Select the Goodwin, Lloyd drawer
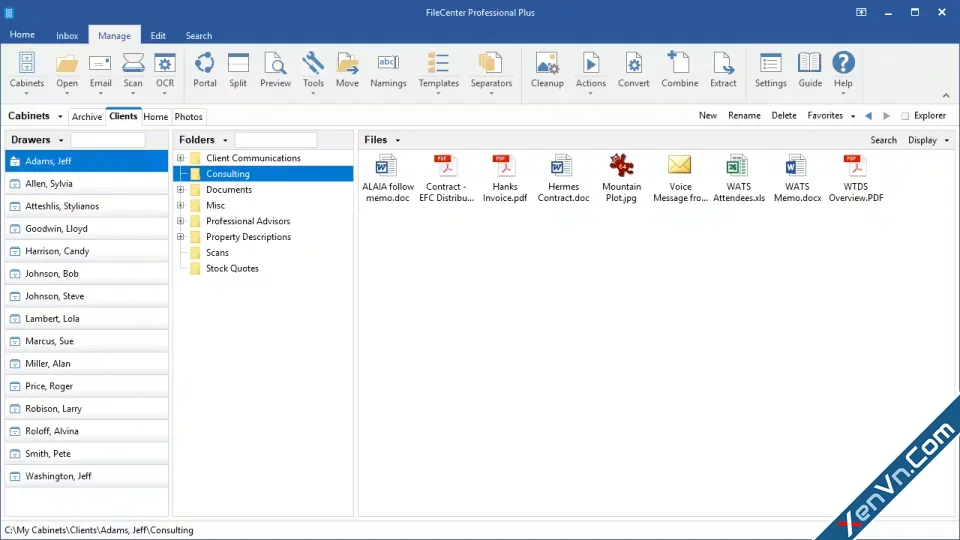960x540 pixels. (87, 228)
